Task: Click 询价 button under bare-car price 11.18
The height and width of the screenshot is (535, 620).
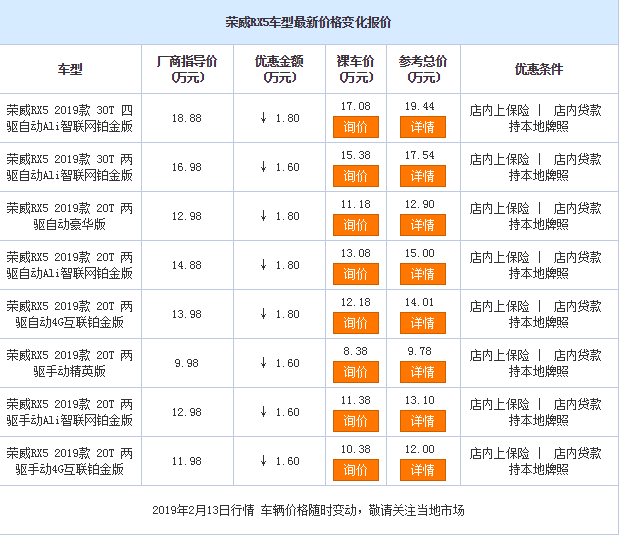Action: tap(356, 225)
